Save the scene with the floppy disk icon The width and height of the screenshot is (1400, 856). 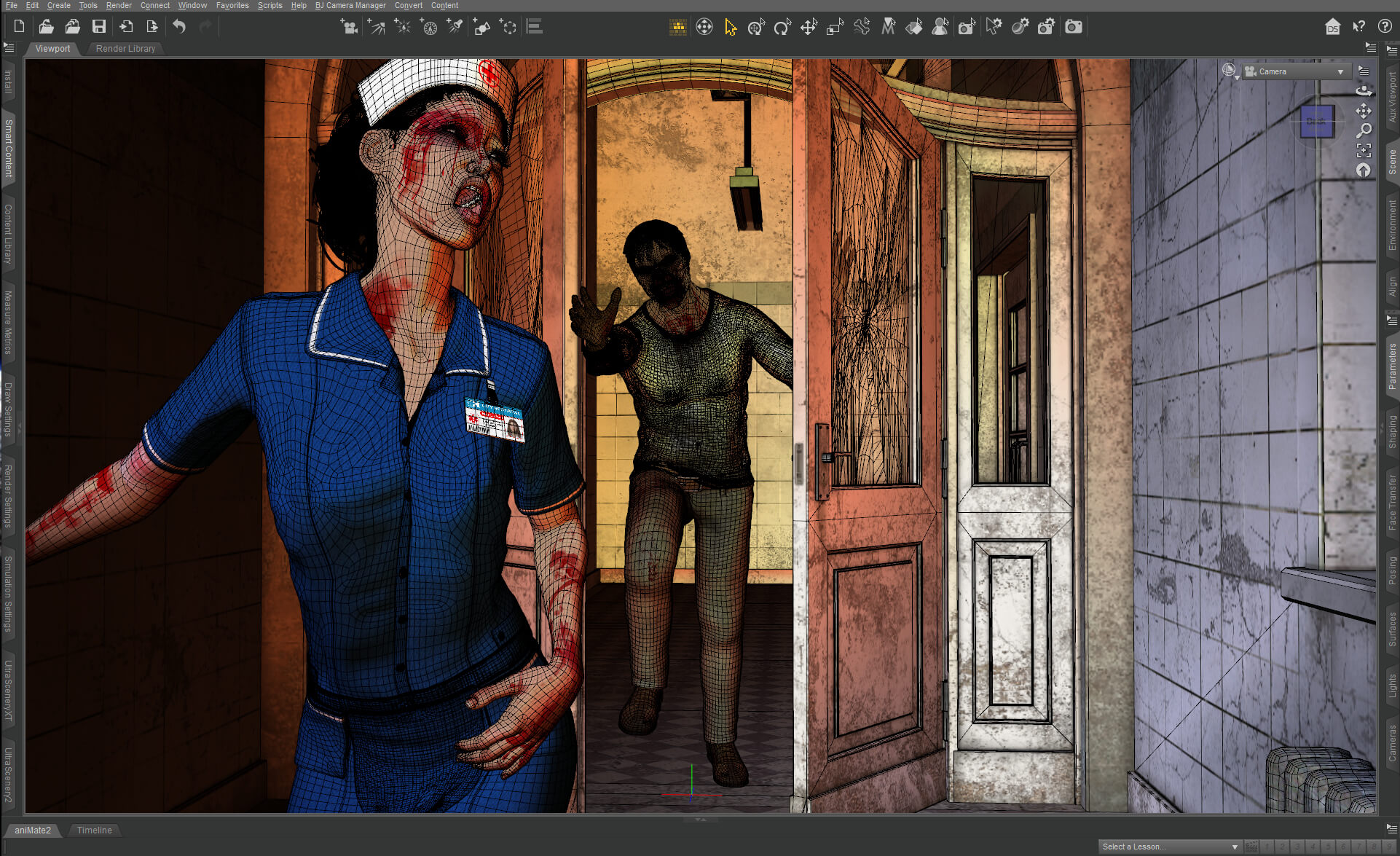click(x=99, y=27)
